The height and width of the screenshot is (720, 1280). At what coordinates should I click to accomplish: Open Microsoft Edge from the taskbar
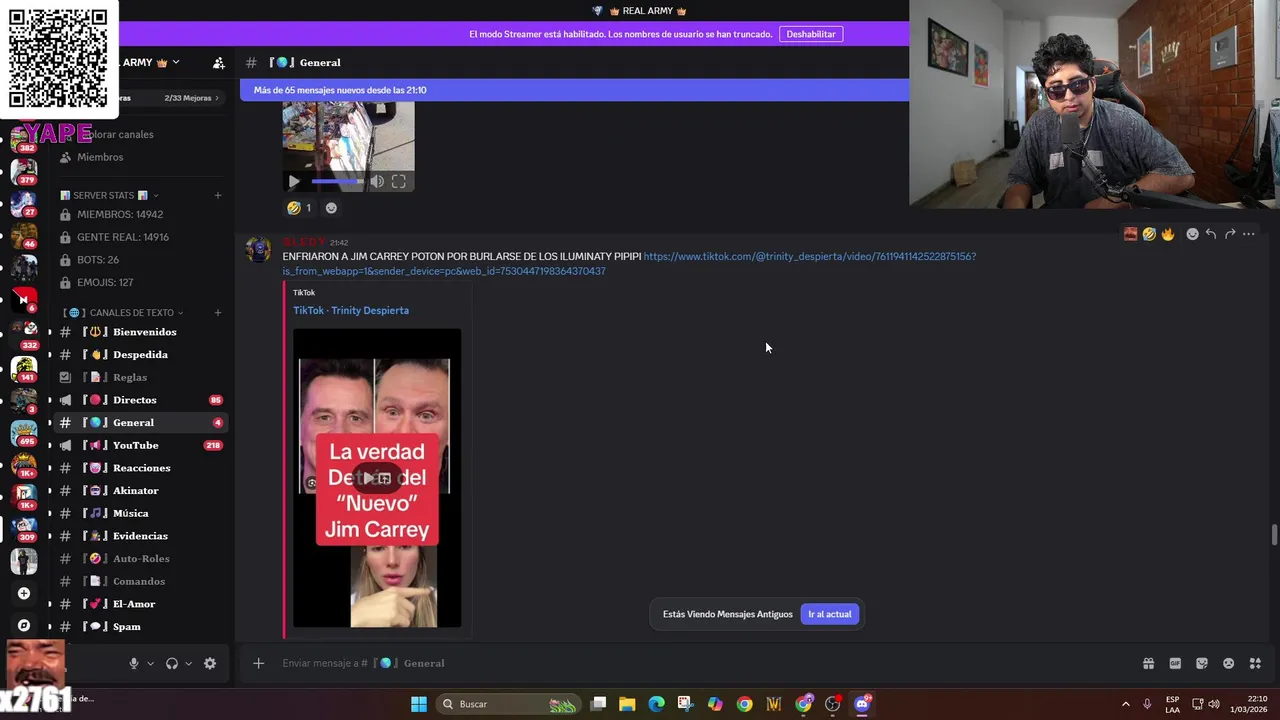(x=656, y=704)
